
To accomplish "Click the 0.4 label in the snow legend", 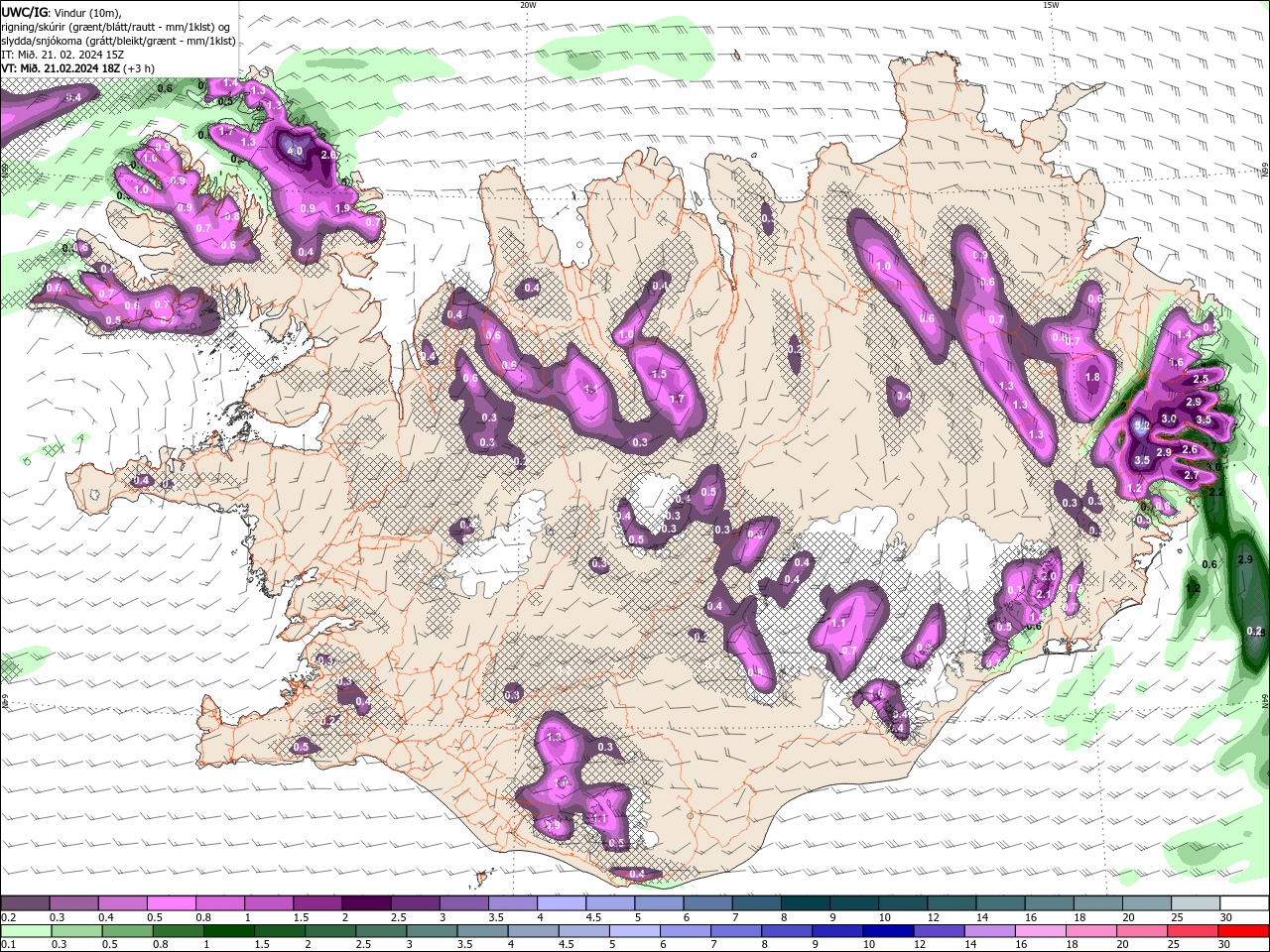I will tap(106, 917).
